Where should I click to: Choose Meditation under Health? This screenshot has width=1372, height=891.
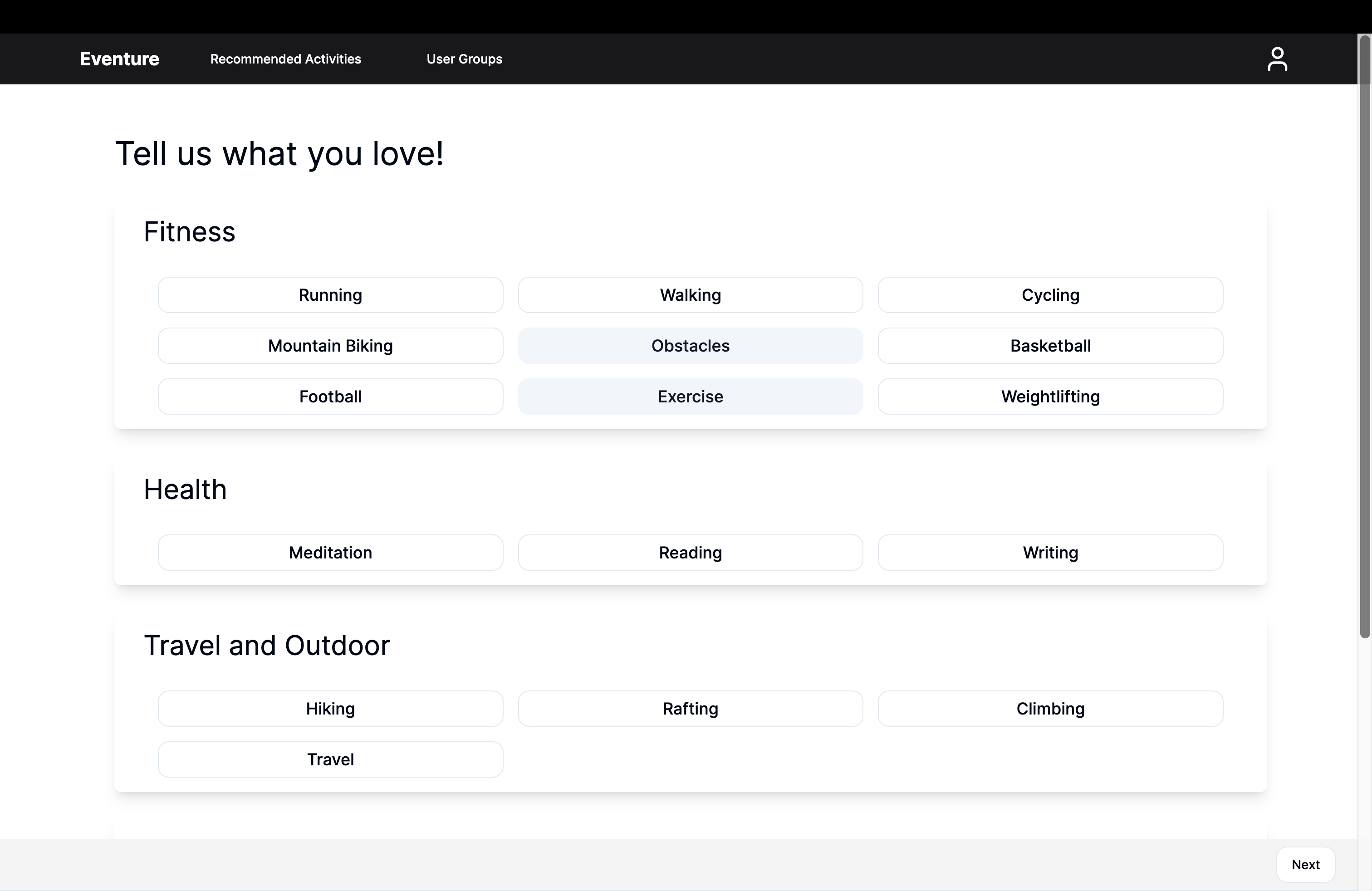pyautogui.click(x=330, y=553)
